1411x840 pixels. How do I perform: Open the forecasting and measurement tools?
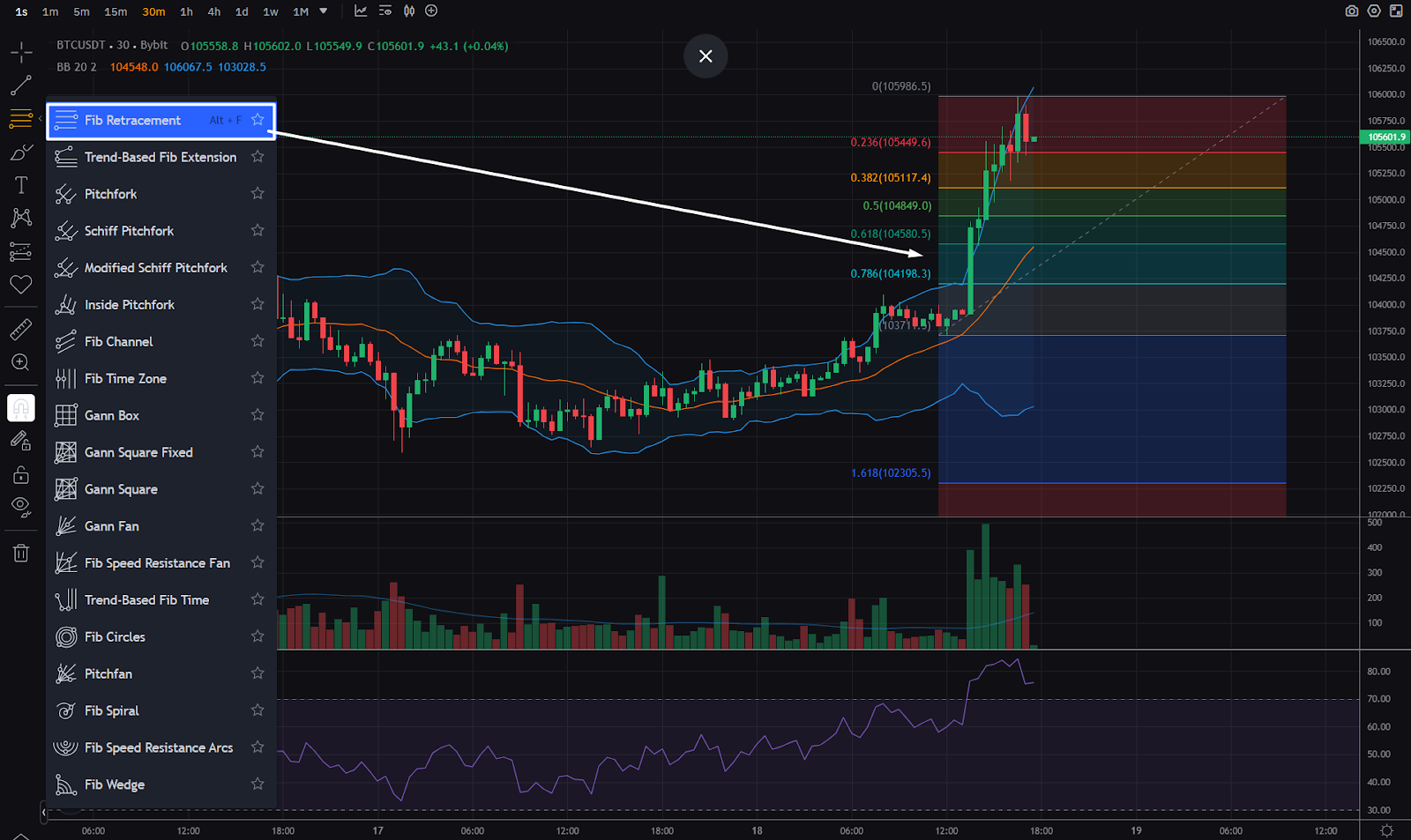(x=21, y=252)
